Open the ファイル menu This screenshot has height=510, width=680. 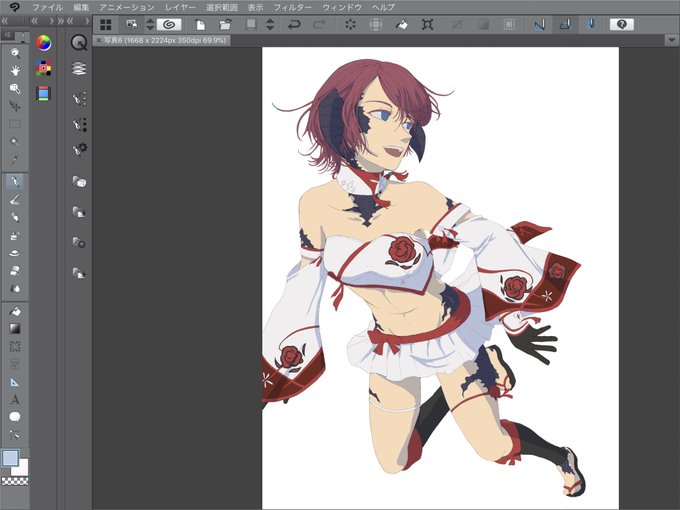(47, 7)
